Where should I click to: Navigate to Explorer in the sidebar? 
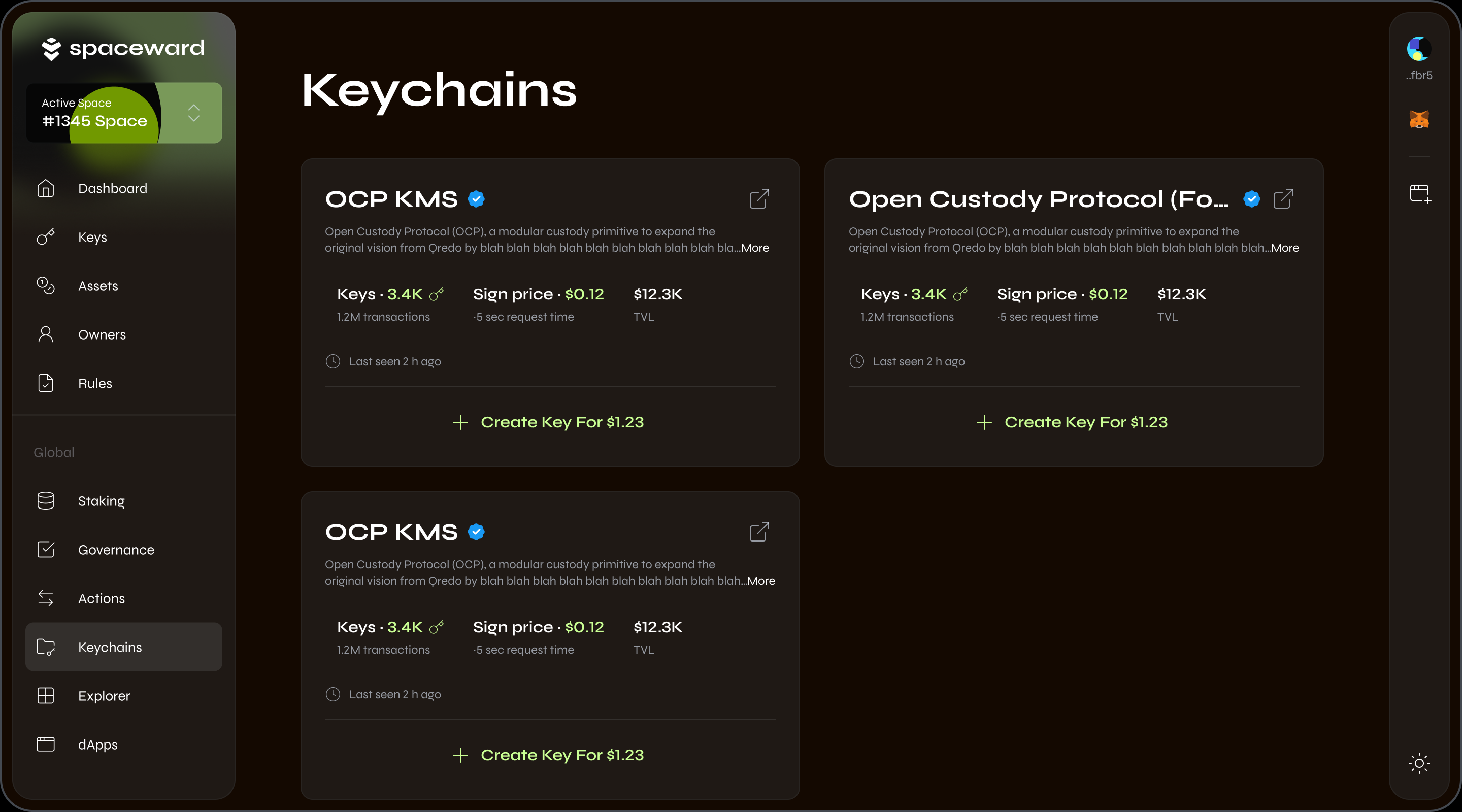point(45,696)
